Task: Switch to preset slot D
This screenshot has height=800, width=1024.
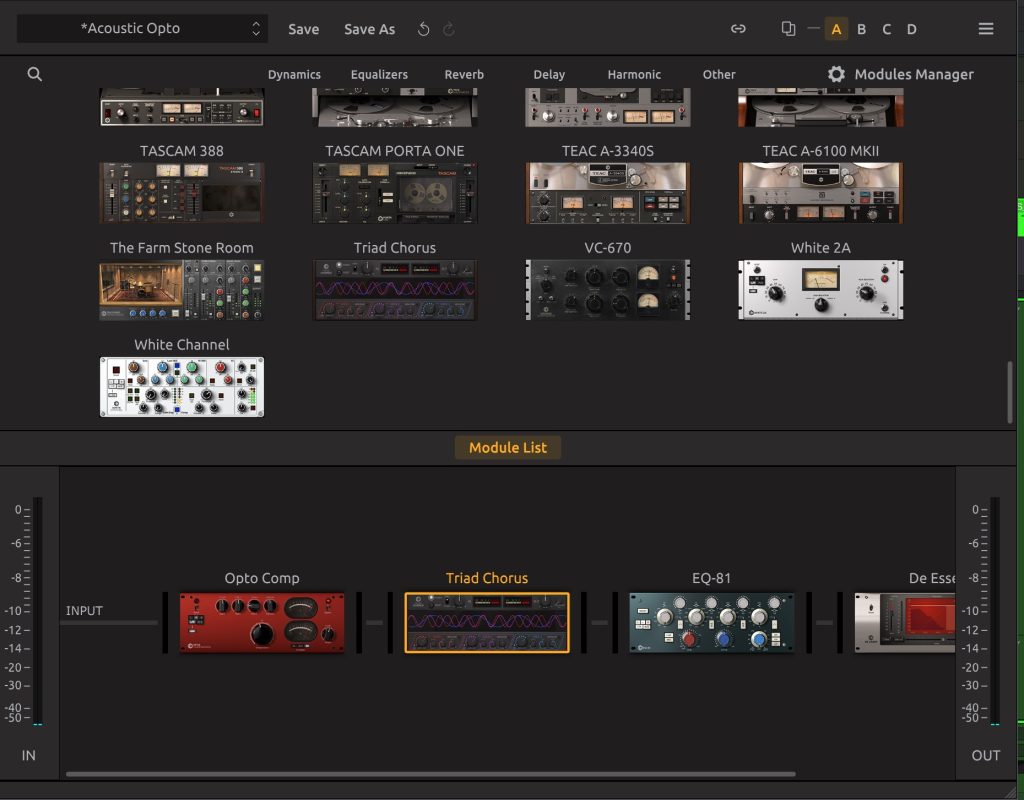Action: coord(911,29)
